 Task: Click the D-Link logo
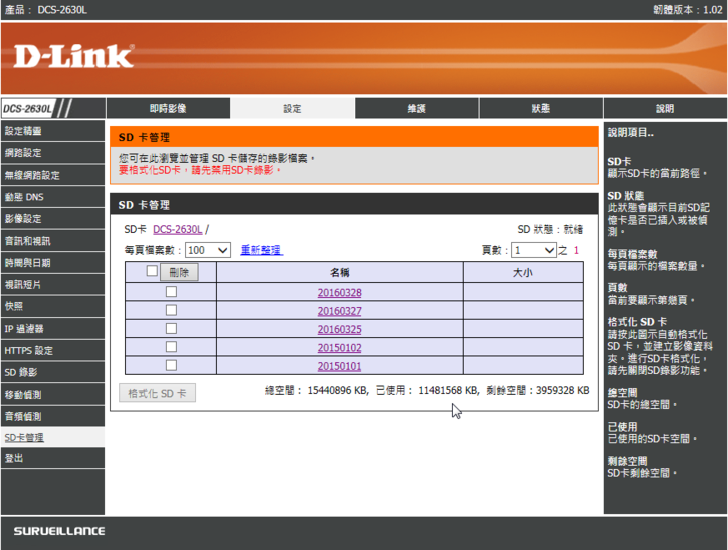coord(74,56)
